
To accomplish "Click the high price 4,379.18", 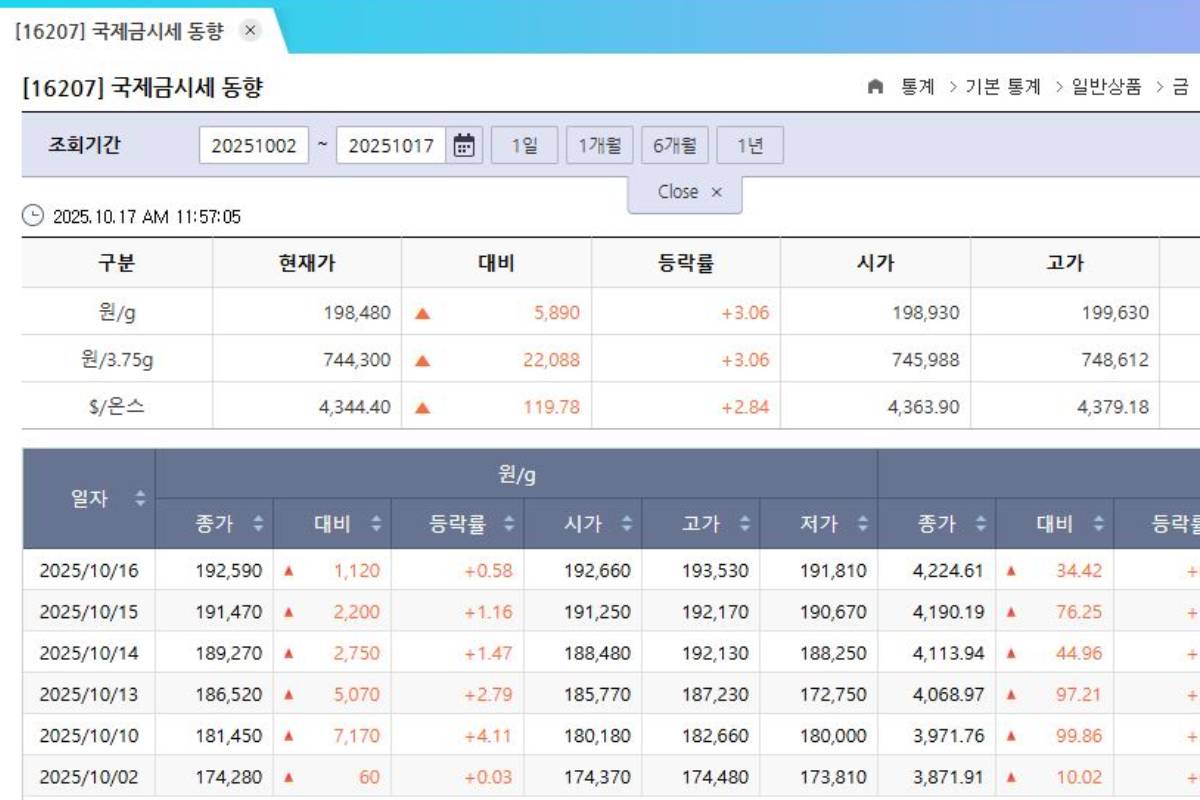I will tap(1113, 407).
